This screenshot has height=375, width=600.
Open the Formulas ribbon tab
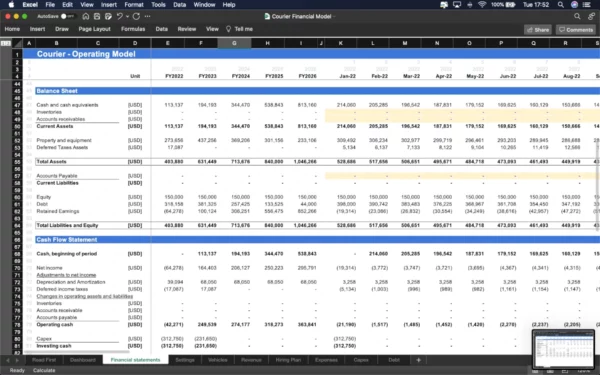133,29
